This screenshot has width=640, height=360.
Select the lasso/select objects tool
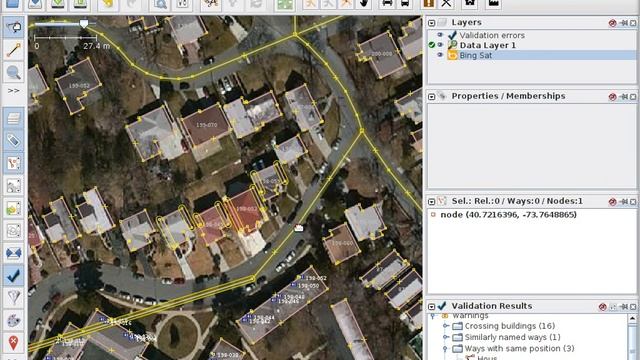click(13, 27)
